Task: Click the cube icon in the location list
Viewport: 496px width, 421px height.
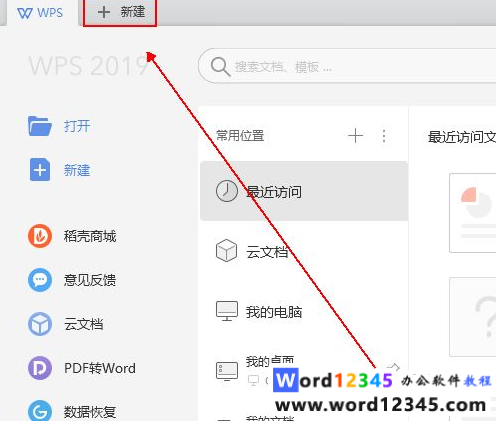Action: tap(227, 250)
